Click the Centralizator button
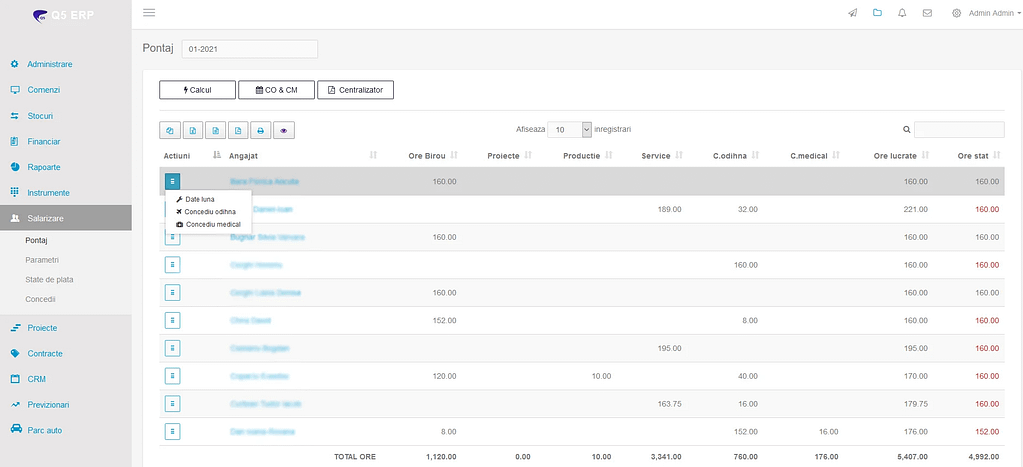 point(356,90)
